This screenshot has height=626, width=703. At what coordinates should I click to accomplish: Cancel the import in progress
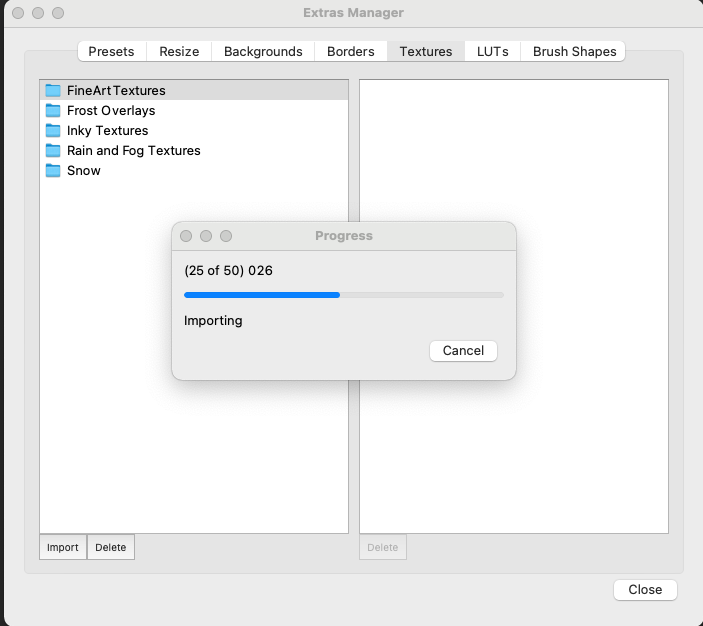tap(463, 350)
